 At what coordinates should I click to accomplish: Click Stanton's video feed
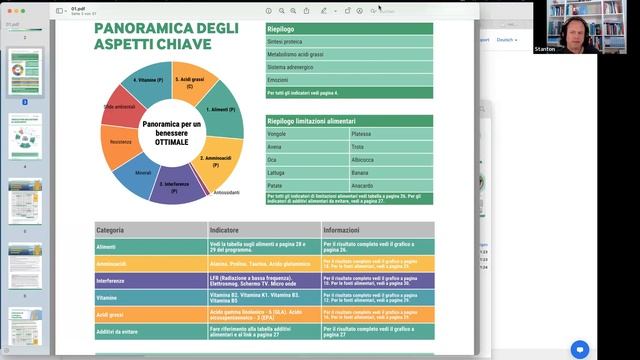tap(580, 27)
